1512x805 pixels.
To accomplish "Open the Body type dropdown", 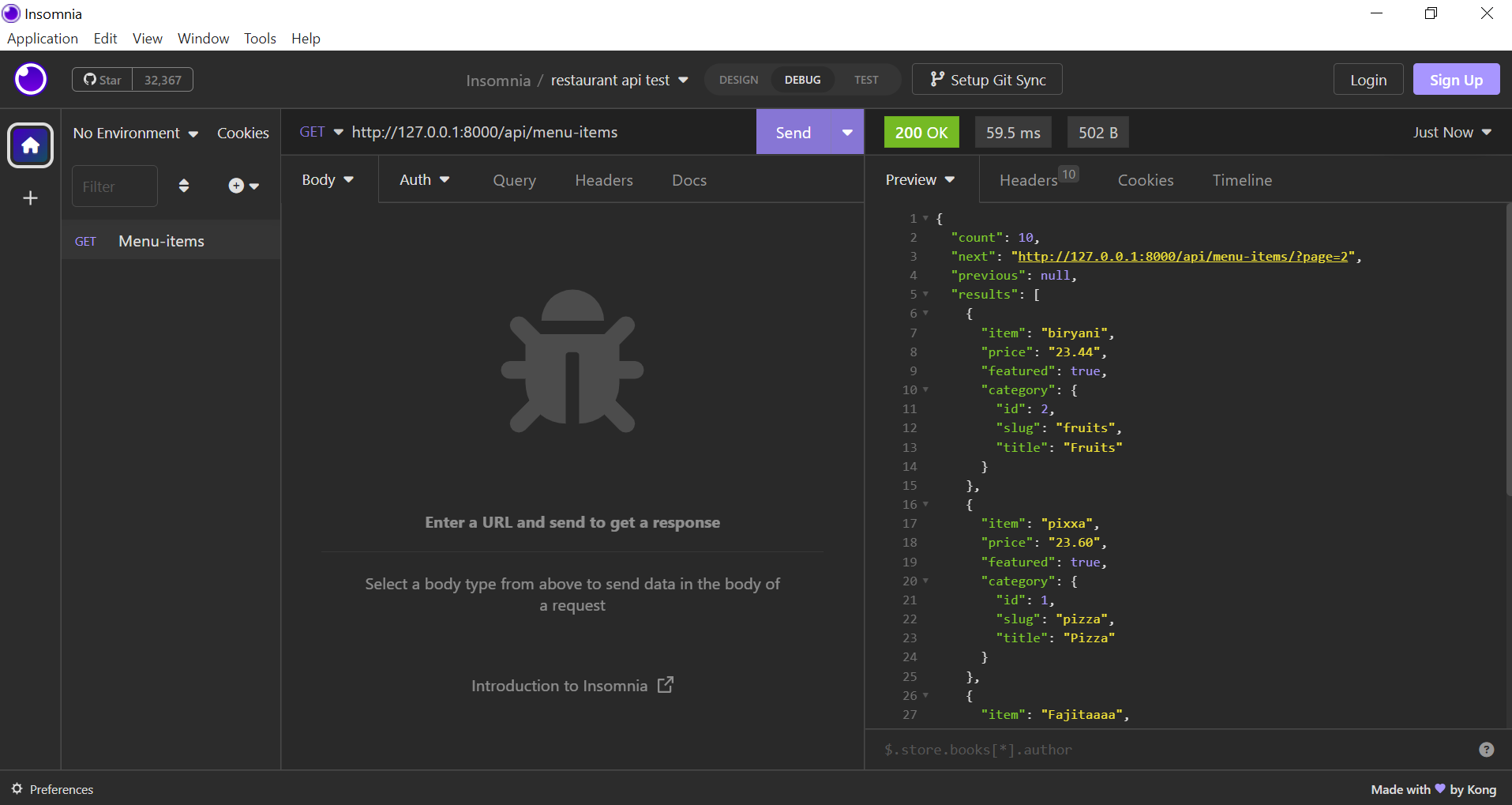I will (328, 179).
